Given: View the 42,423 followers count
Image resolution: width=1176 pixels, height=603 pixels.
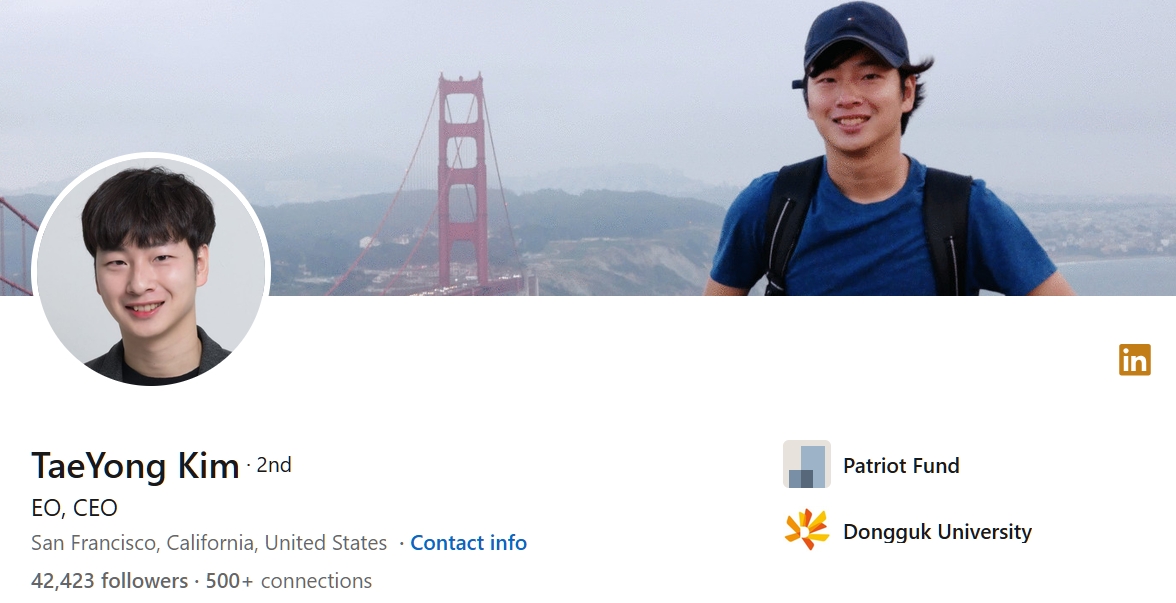Looking at the screenshot, I should click(110, 580).
